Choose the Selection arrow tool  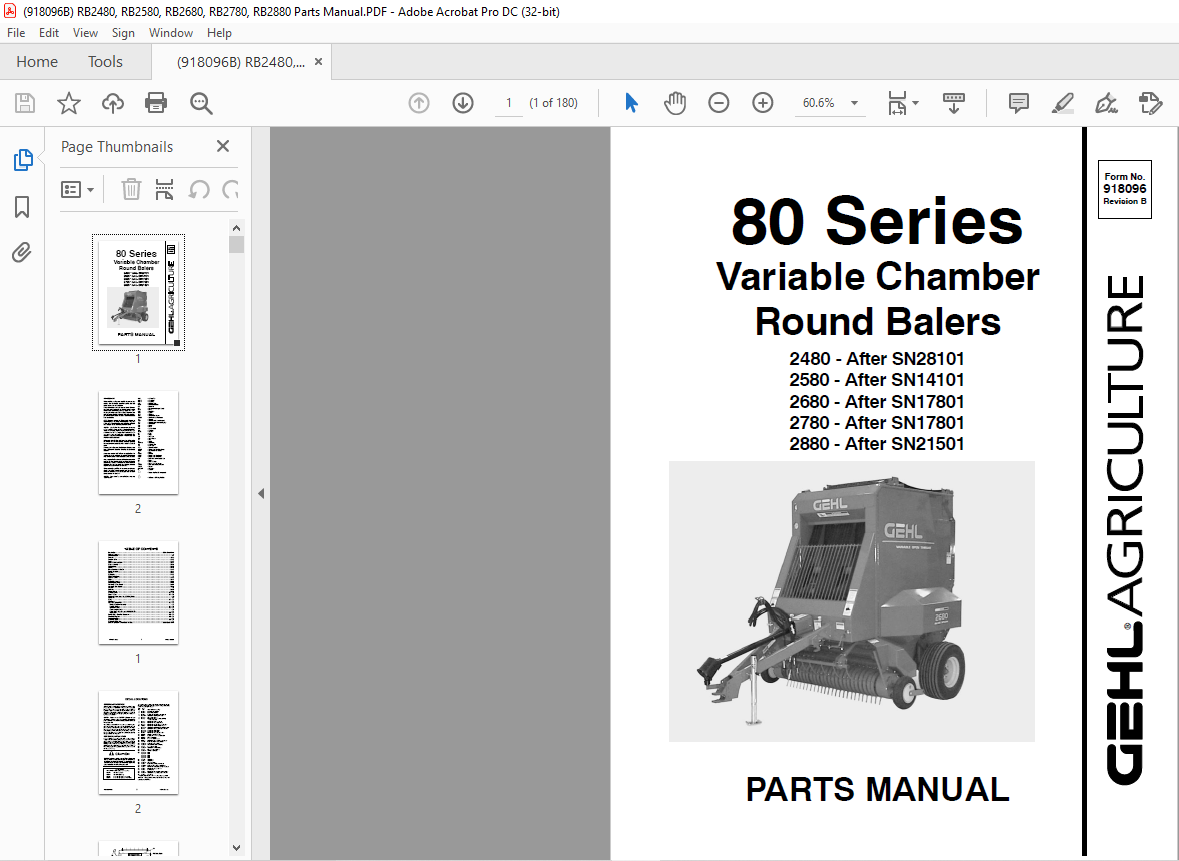[631, 103]
